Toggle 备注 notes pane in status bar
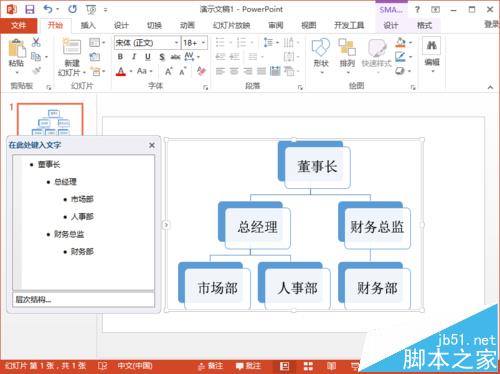 (210, 366)
